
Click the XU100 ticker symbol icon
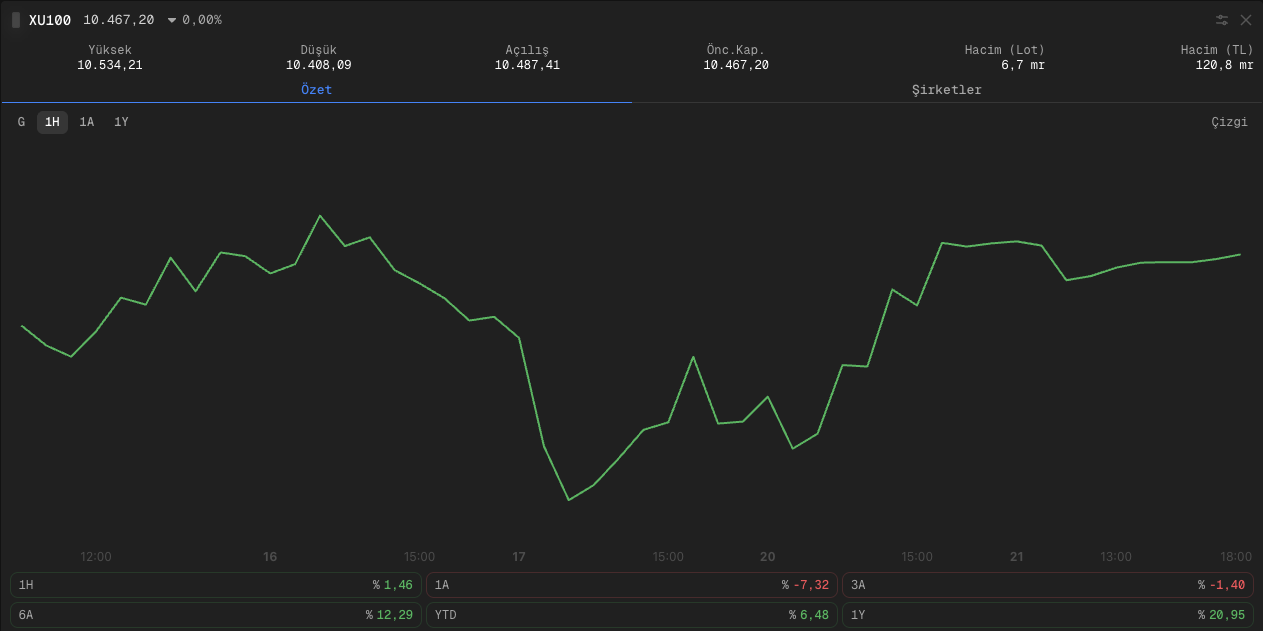click(14, 19)
